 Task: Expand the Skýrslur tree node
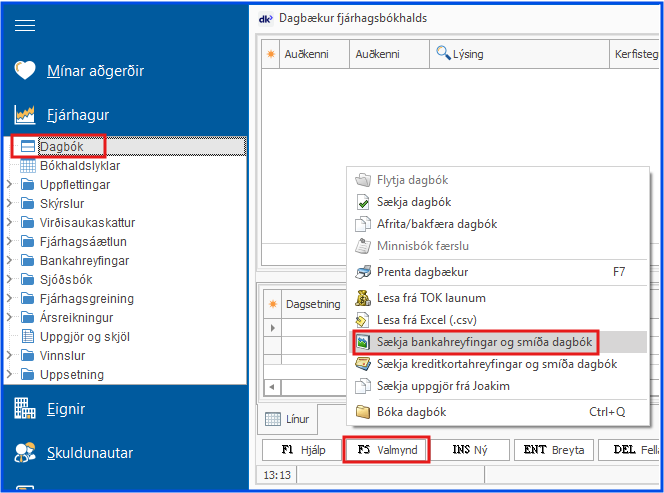click(x=10, y=204)
